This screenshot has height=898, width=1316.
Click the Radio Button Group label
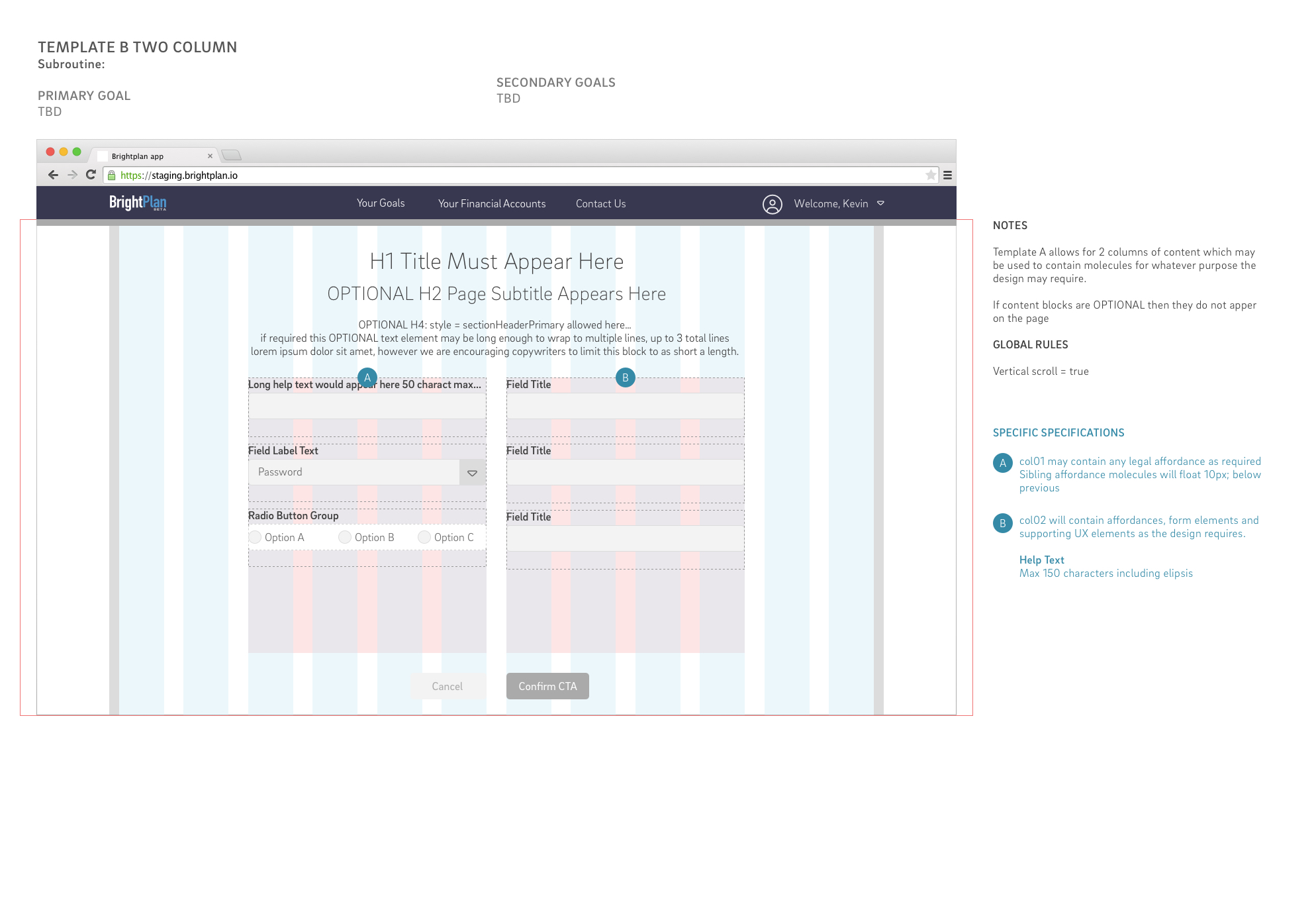pyautogui.click(x=293, y=516)
